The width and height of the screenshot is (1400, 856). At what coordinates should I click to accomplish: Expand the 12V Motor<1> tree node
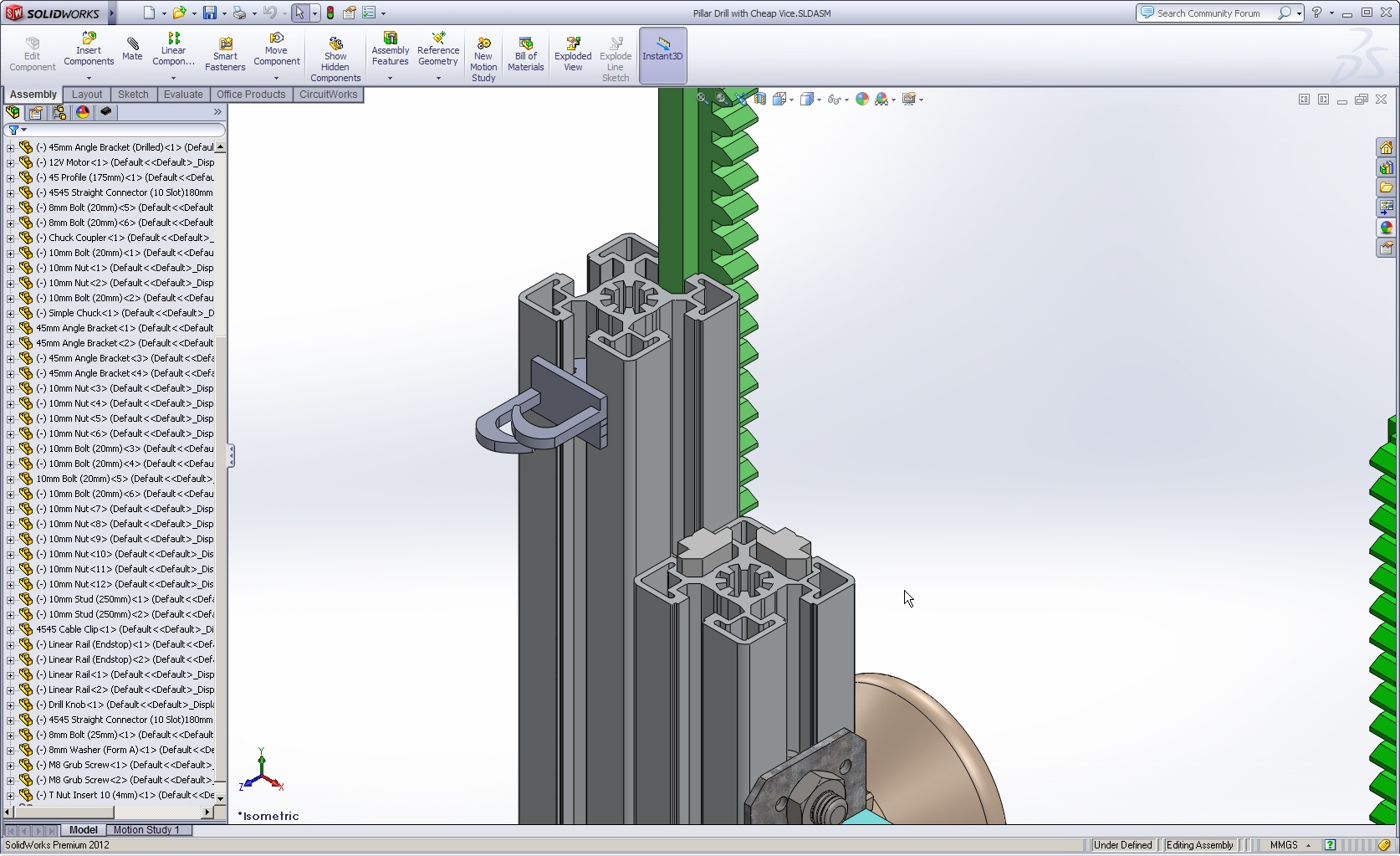coord(10,162)
